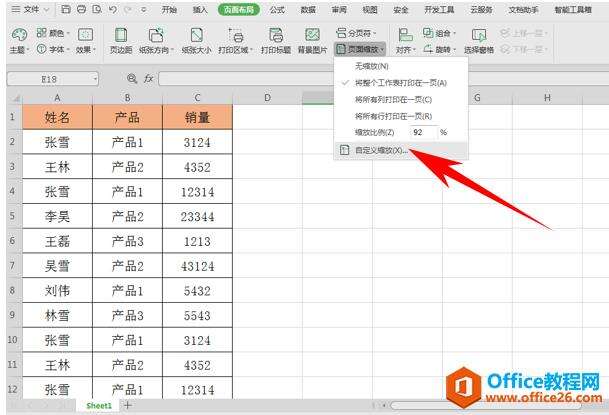This screenshot has width=609, height=415.
Task: Select the 页面布局 tab
Action: 238,10
